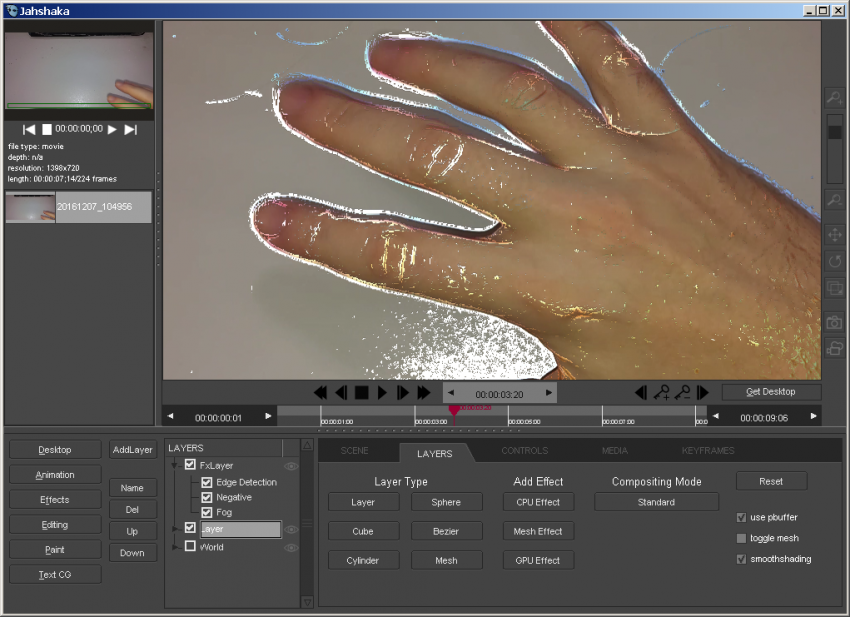This screenshot has width=850, height=617.
Task: Click the media preview image
Action: coord(79,70)
